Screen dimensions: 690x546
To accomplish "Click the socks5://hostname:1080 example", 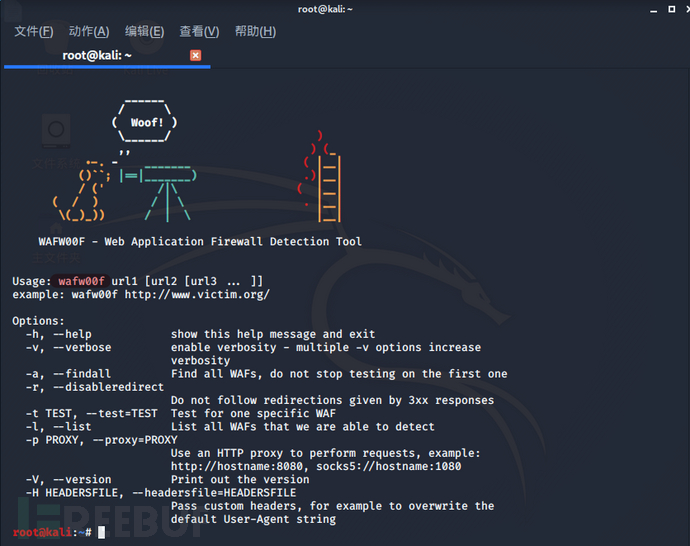I will pyautogui.click(x=389, y=466).
